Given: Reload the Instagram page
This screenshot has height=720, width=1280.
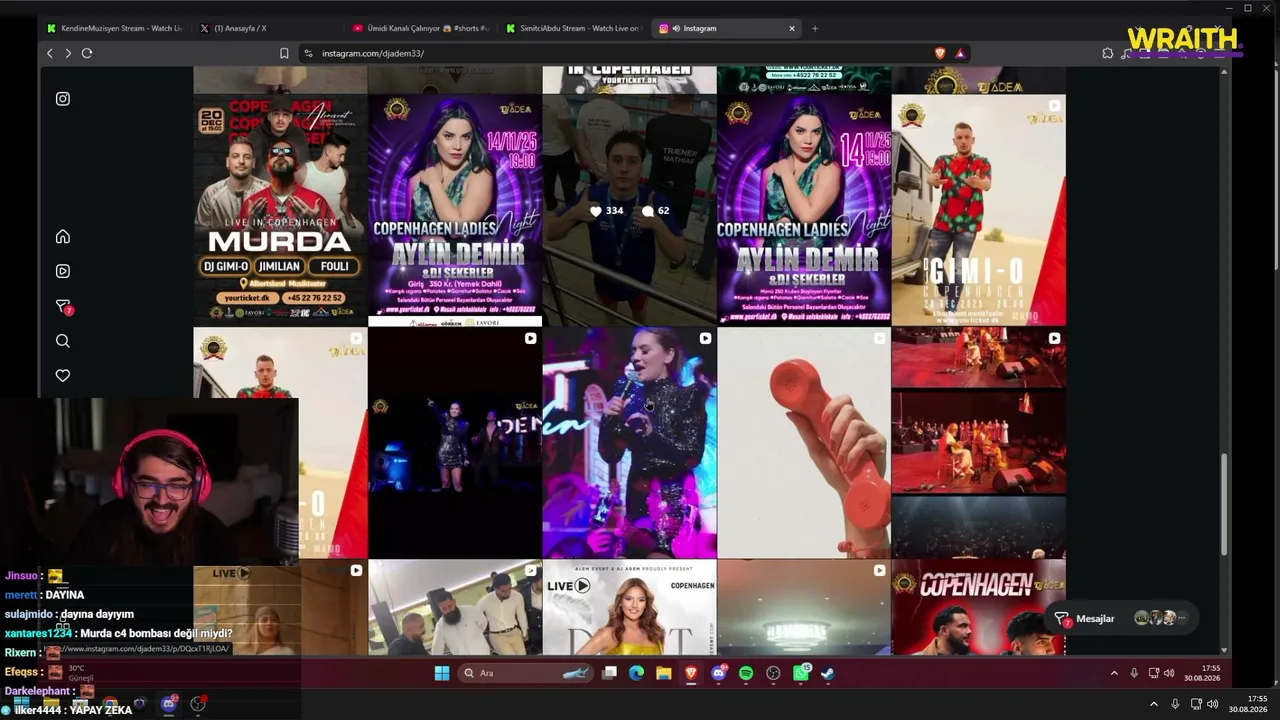Looking at the screenshot, I should click(x=87, y=53).
